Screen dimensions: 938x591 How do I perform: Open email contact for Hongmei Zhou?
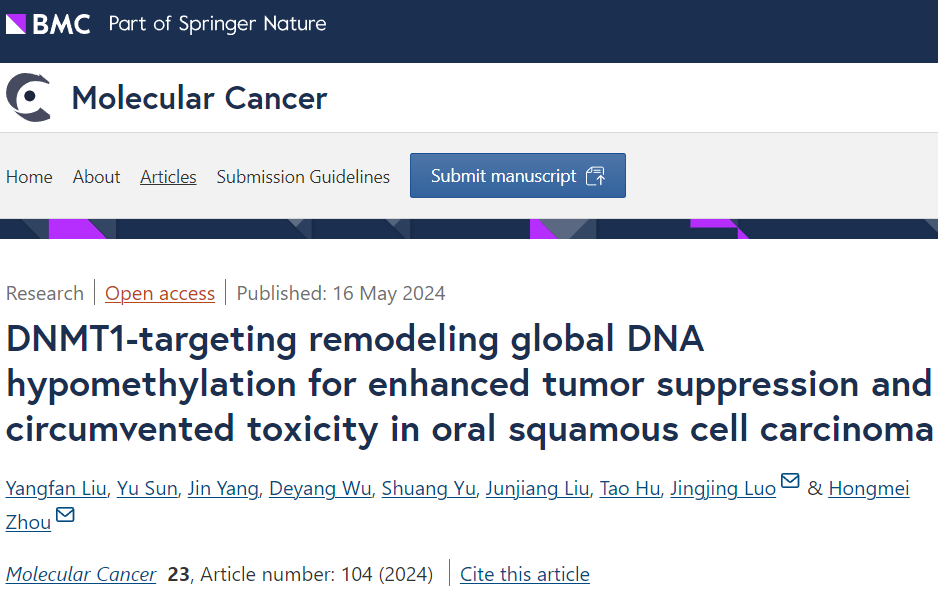(x=64, y=516)
